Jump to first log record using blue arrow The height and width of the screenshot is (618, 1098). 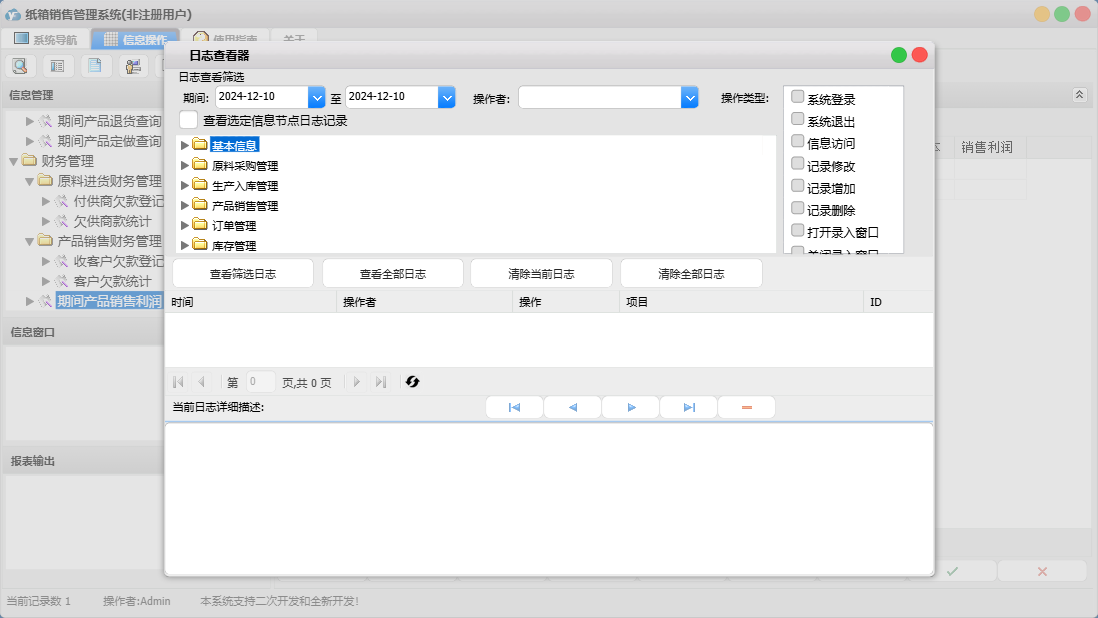514,408
